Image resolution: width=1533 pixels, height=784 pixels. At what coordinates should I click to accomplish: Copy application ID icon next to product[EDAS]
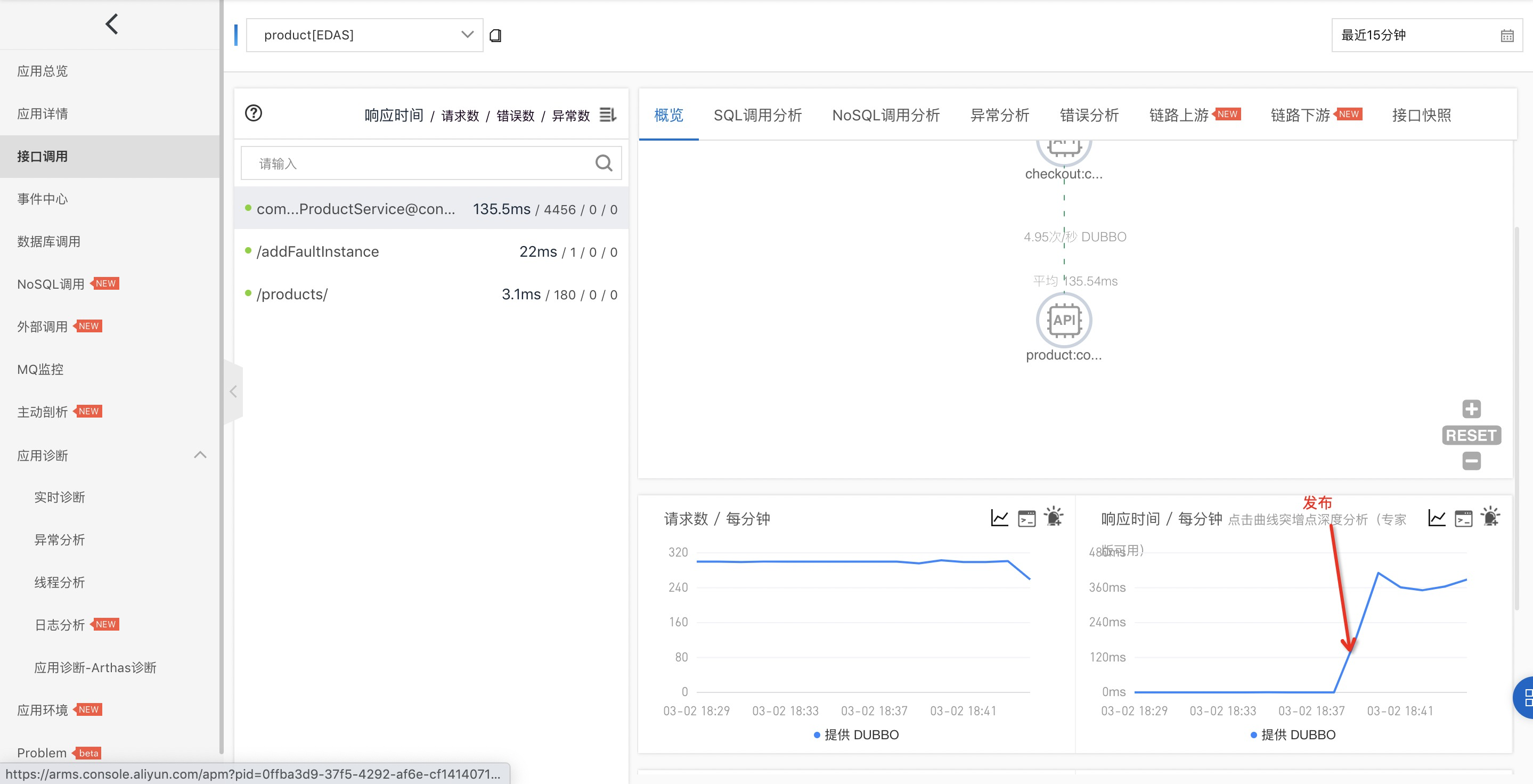(x=495, y=36)
